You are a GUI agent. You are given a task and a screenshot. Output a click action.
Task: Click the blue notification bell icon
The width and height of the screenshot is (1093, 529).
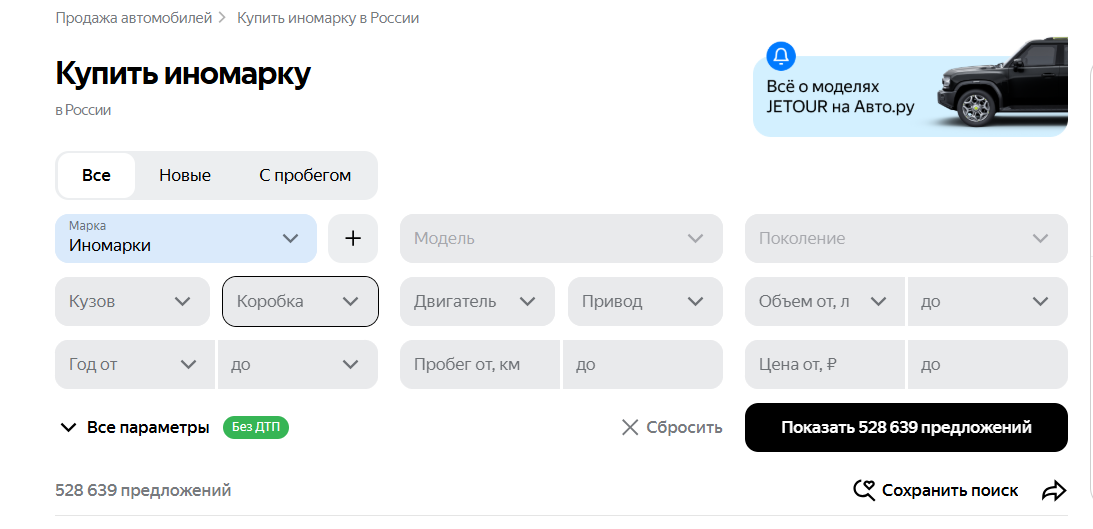click(781, 55)
